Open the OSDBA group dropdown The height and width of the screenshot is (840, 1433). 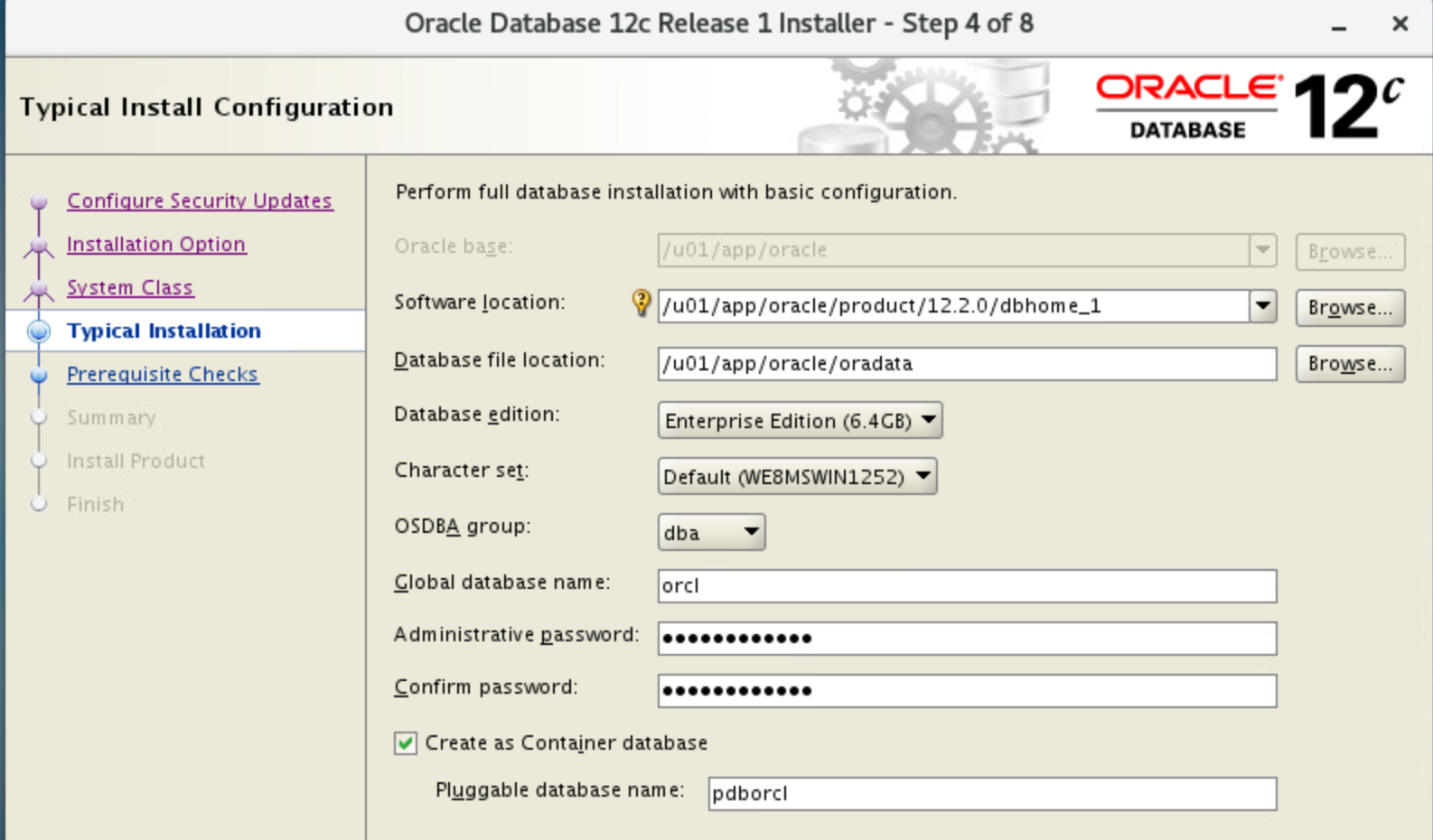coord(711,533)
